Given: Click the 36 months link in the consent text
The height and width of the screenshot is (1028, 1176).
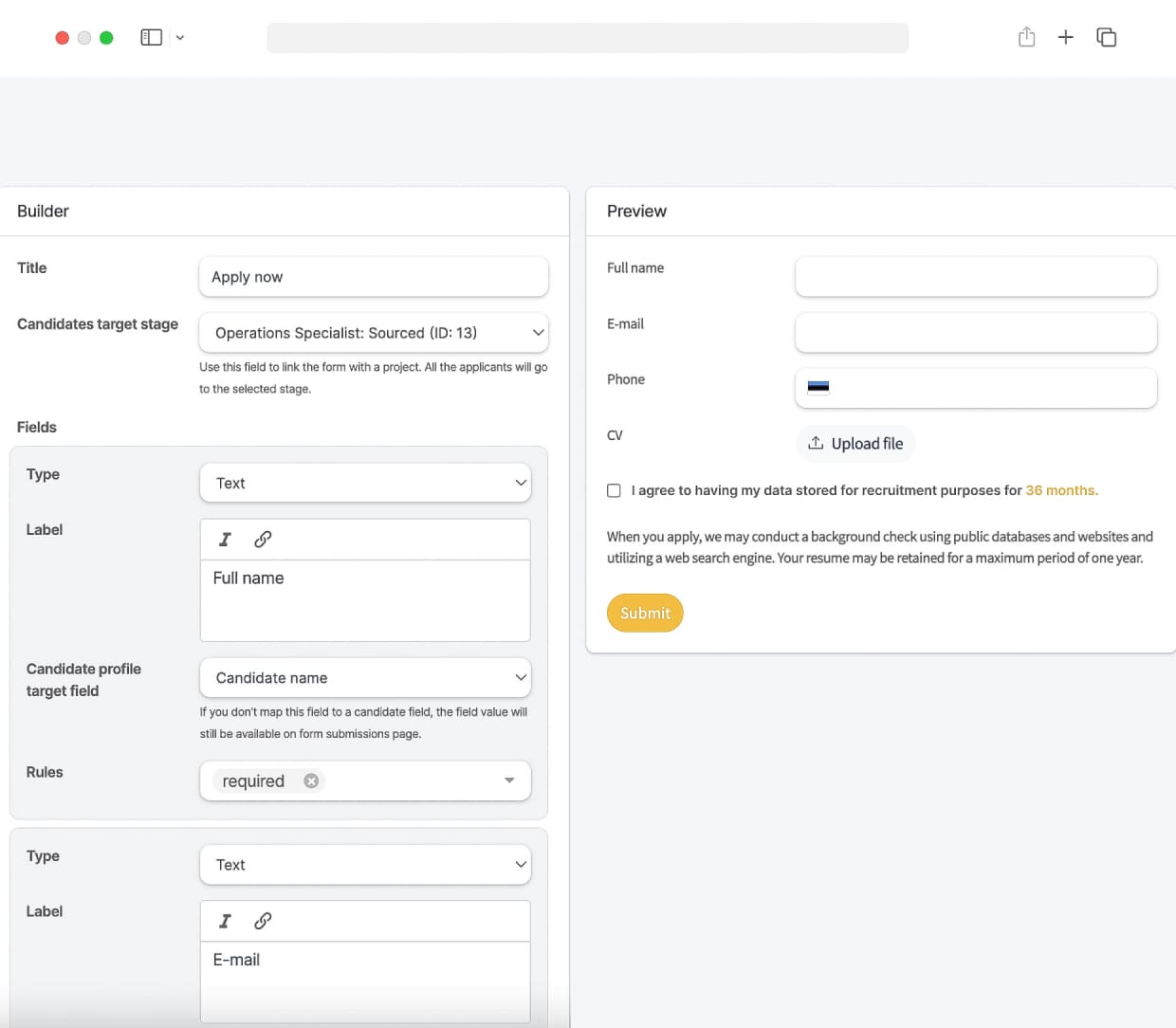Looking at the screenshot, I should tap(1061, 490).
